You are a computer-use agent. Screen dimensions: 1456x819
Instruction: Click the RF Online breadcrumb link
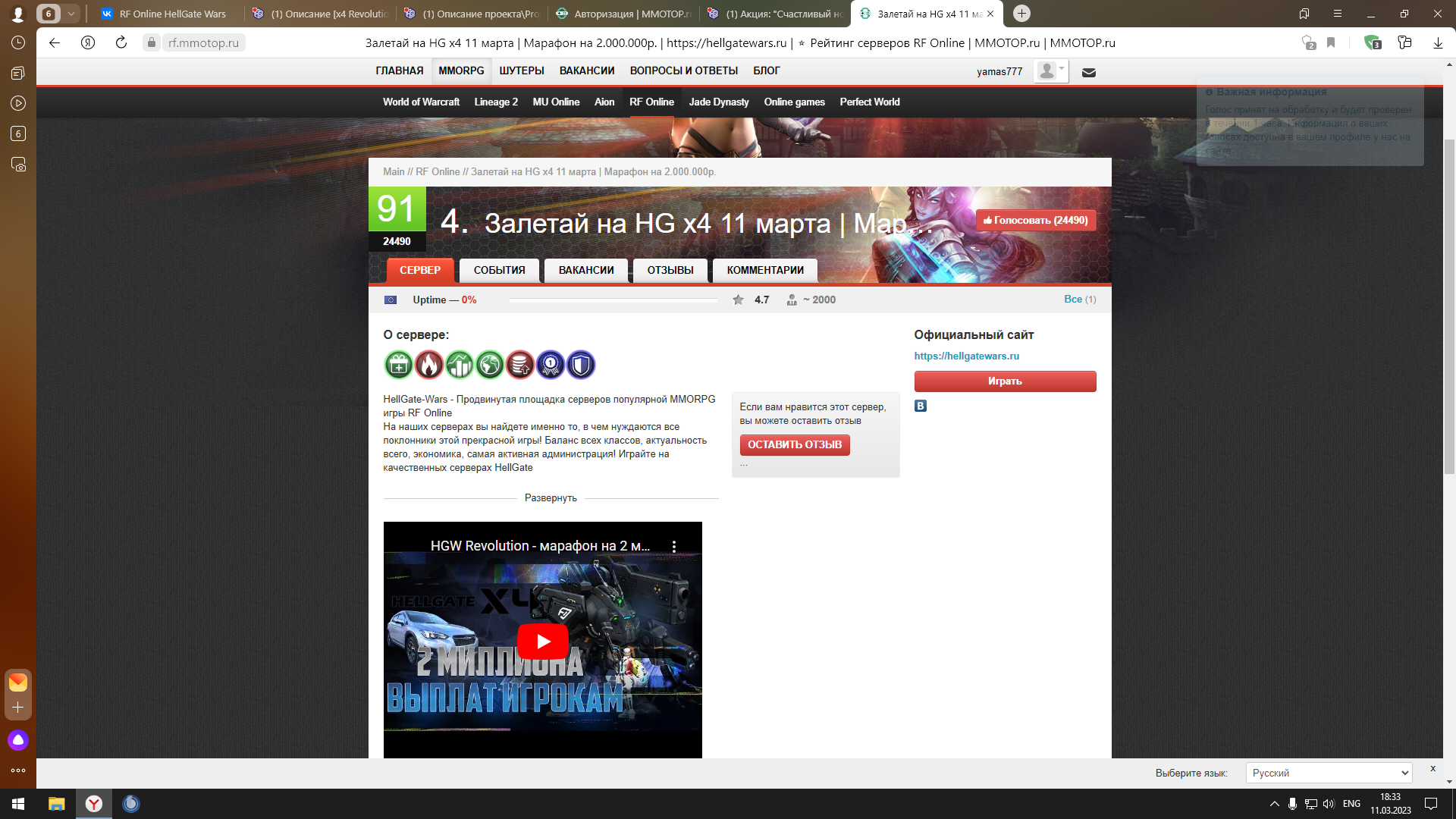pos(438,171)
